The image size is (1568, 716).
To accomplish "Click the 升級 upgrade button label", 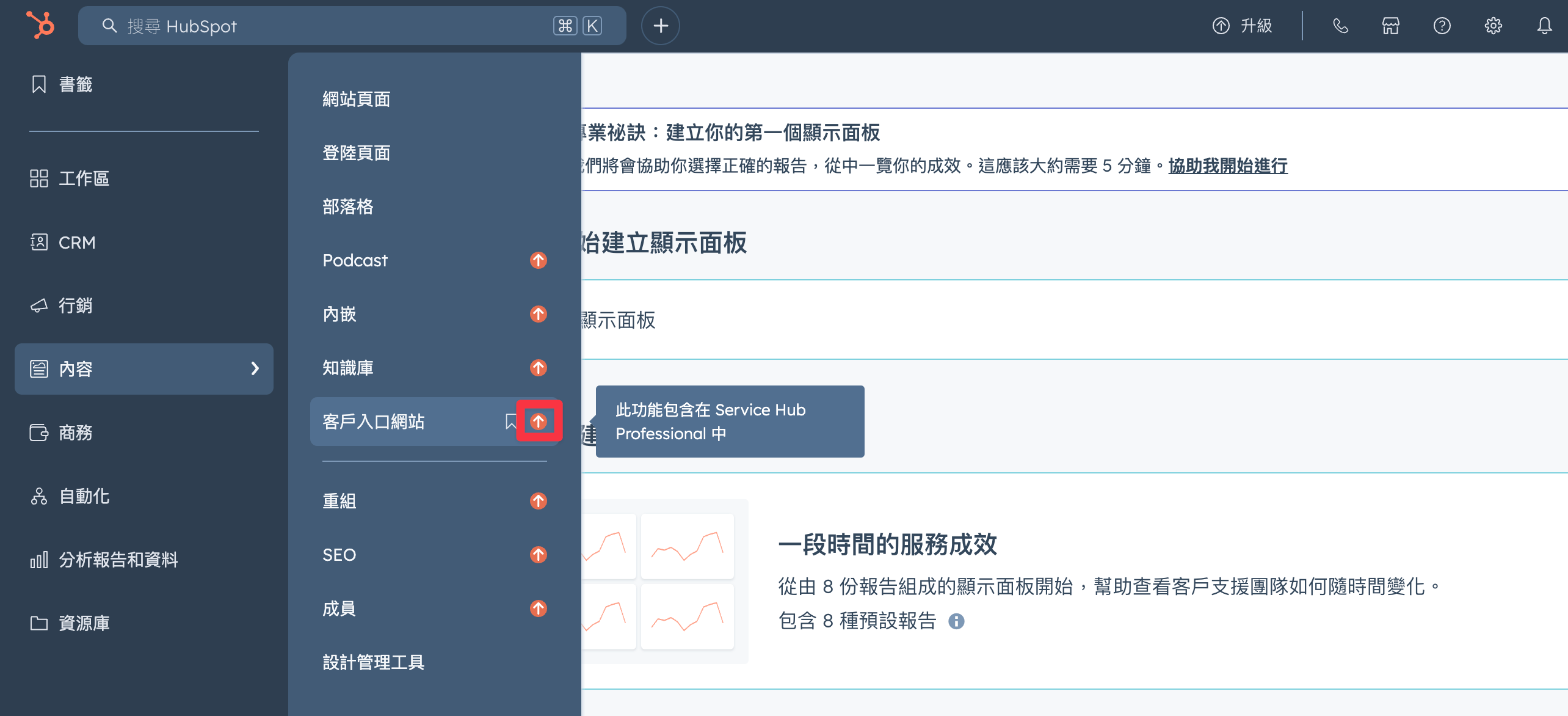I will coord(1257,26).
